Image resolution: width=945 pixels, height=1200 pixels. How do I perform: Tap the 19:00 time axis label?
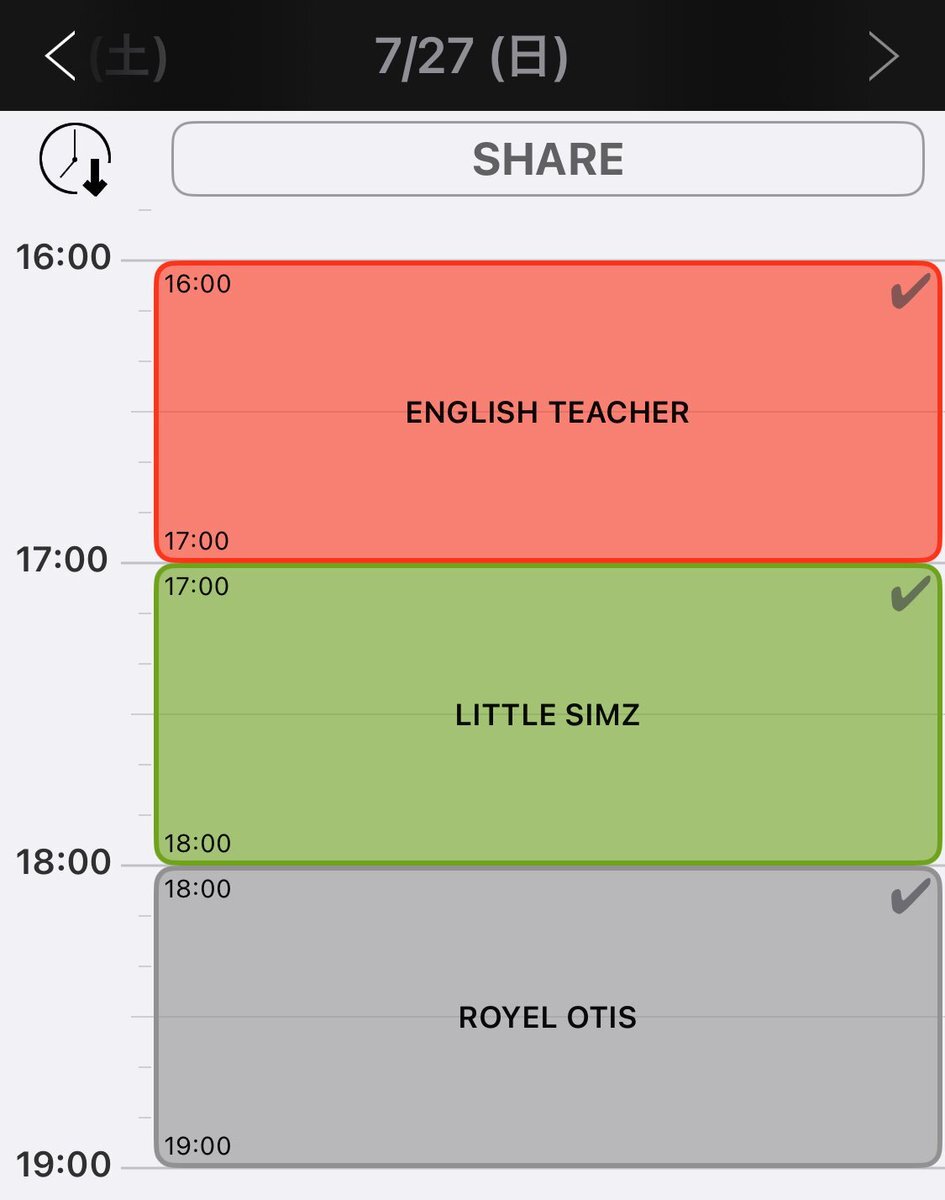(x=63, y=1165)
